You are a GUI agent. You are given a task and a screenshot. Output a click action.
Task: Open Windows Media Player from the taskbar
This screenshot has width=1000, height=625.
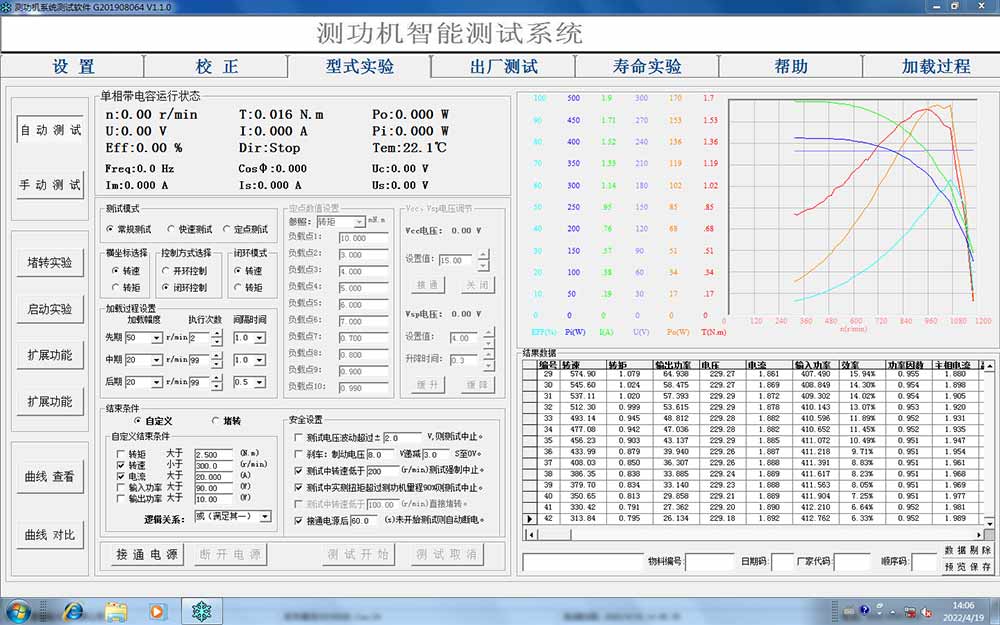(x=156, y=612)
